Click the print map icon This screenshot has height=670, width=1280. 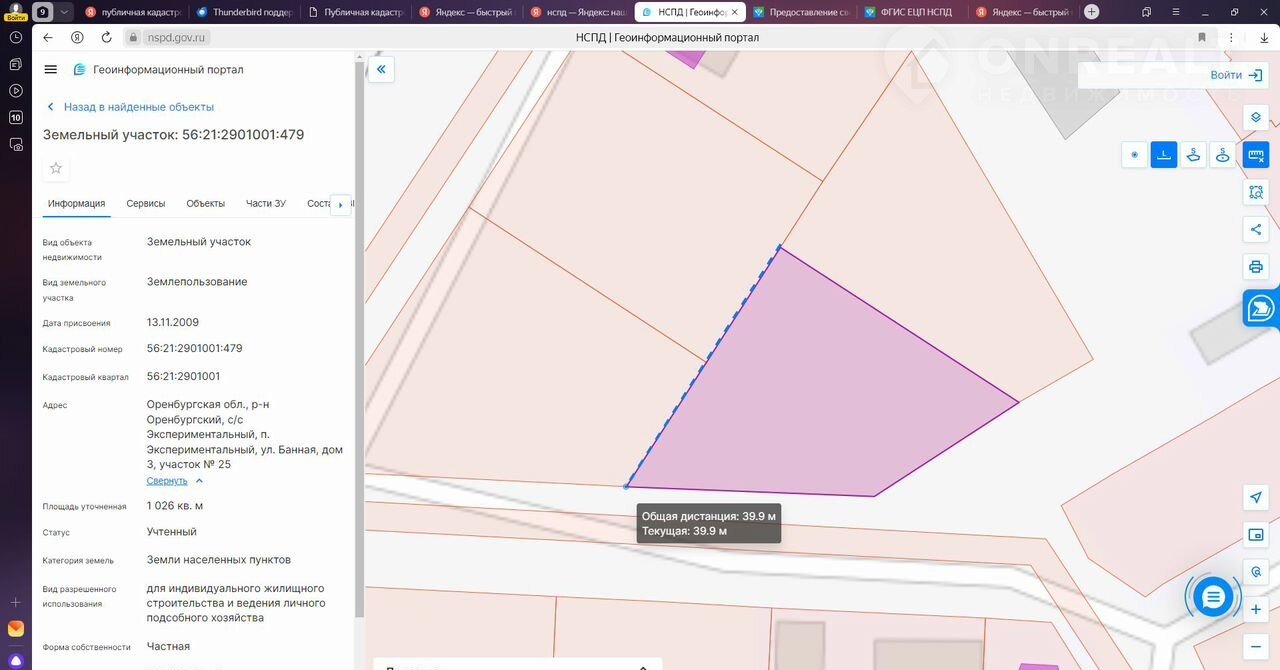click(x=1256, y=267)
